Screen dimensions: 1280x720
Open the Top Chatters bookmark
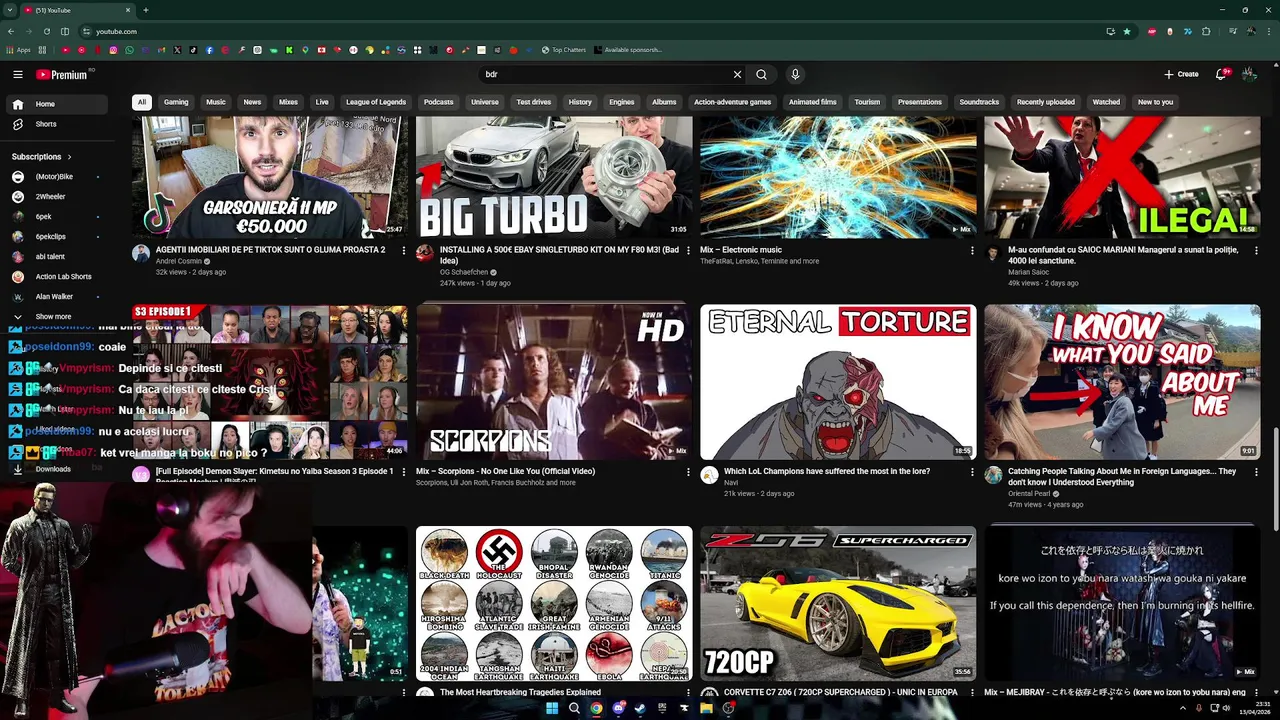point(564,50)
